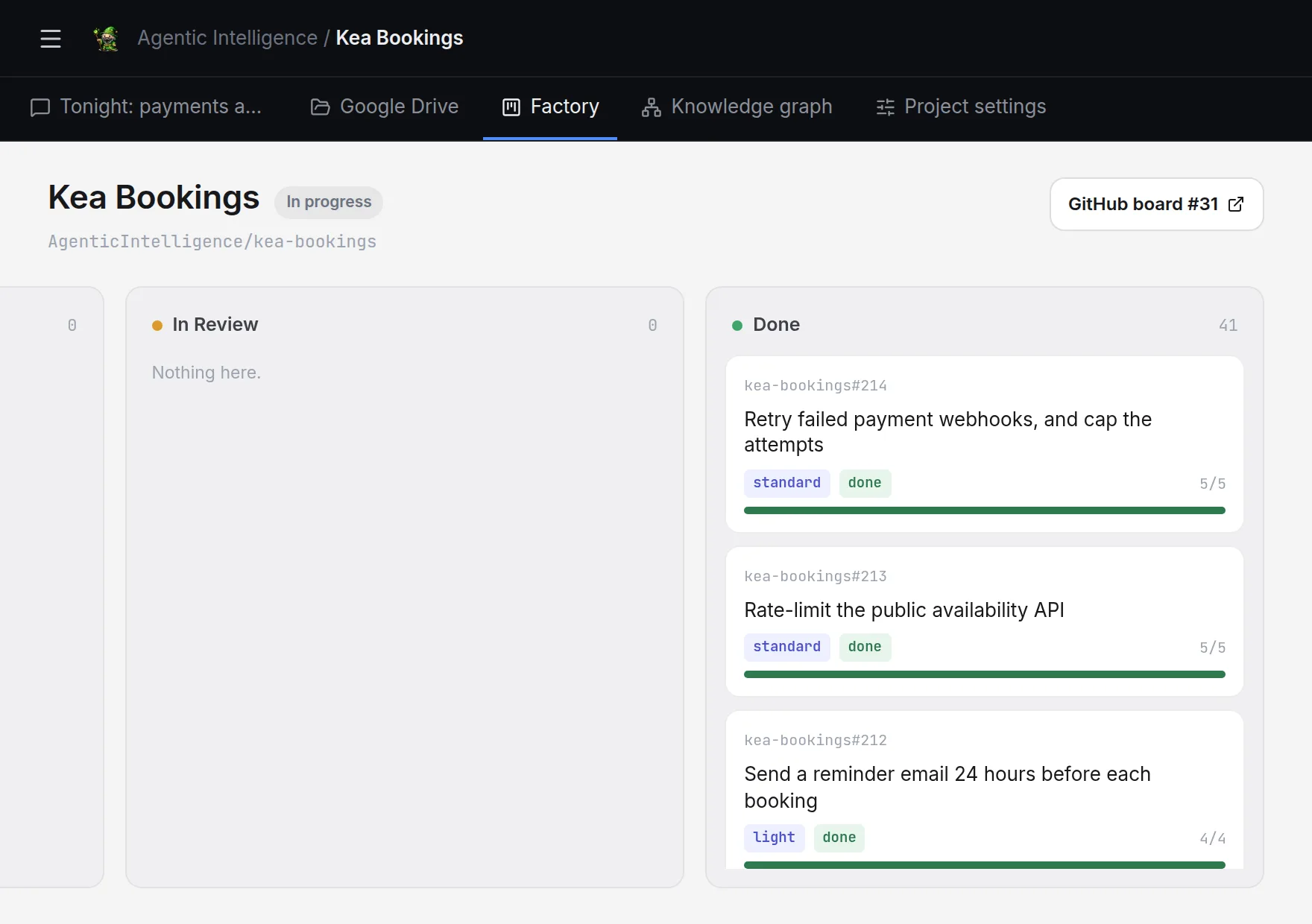Open GitHub board #31
Screen dimensions: 1312x924
1156,204
